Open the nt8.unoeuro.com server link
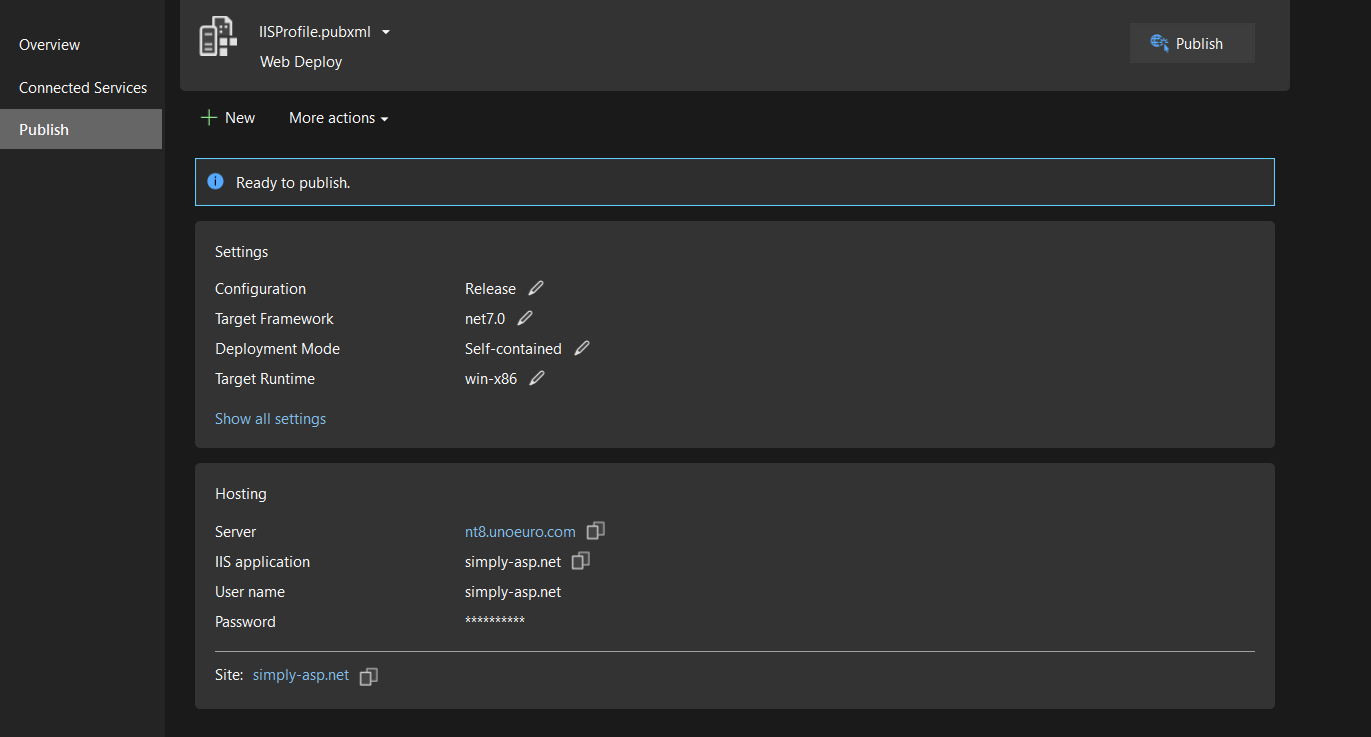The height and width of the screenshot is (737, 1371). click(x=520, y=532)
